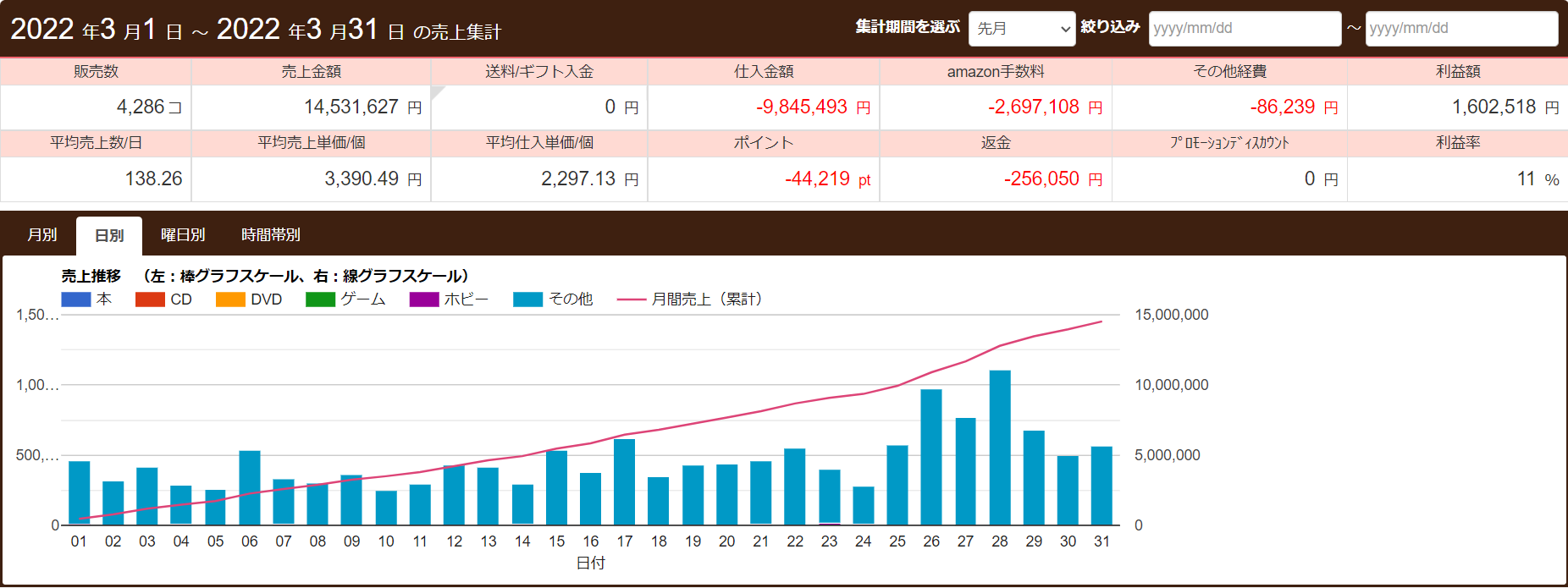1568x588 pixels.
Task: Toggle the 本 blue legend swatch
Action: pos(76,299)
